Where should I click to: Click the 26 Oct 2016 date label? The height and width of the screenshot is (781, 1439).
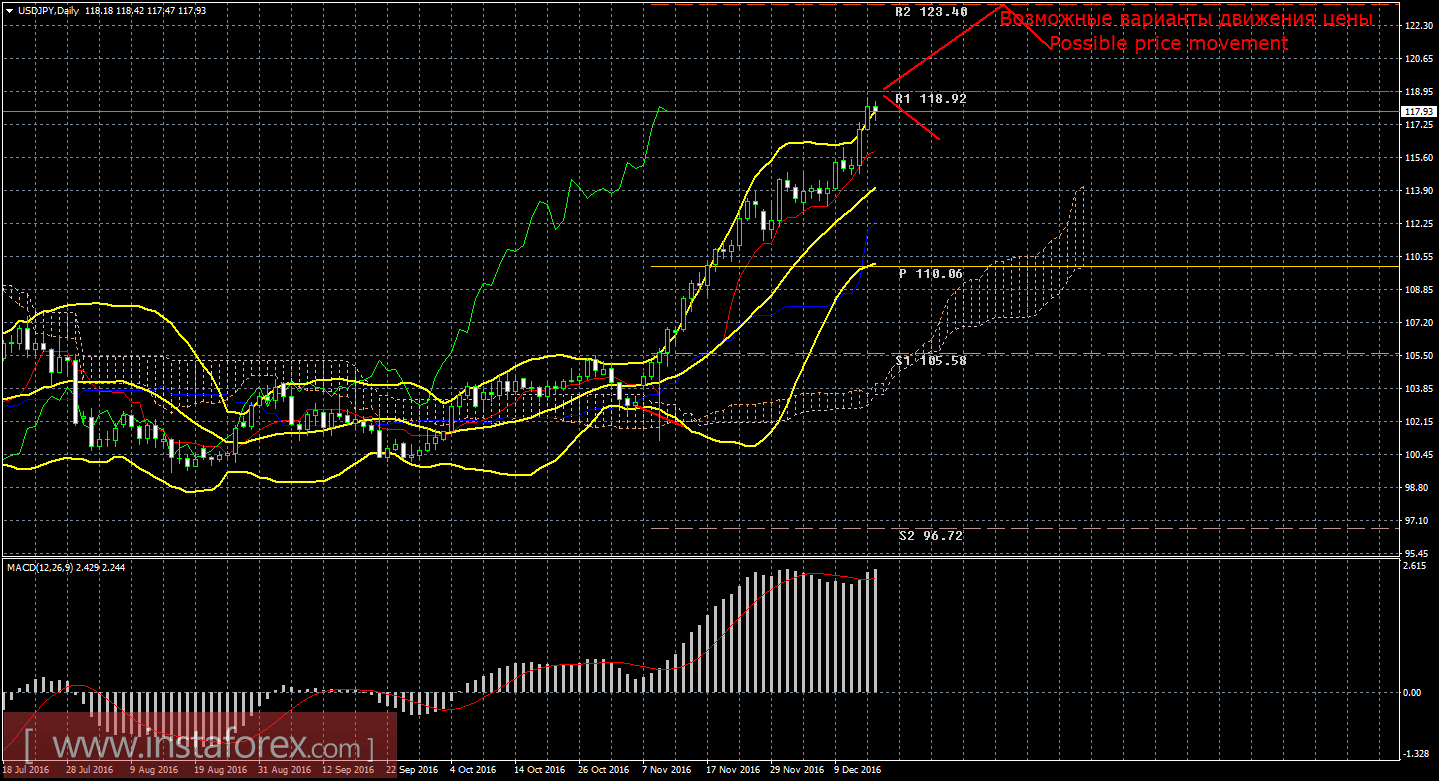[602, 771]
